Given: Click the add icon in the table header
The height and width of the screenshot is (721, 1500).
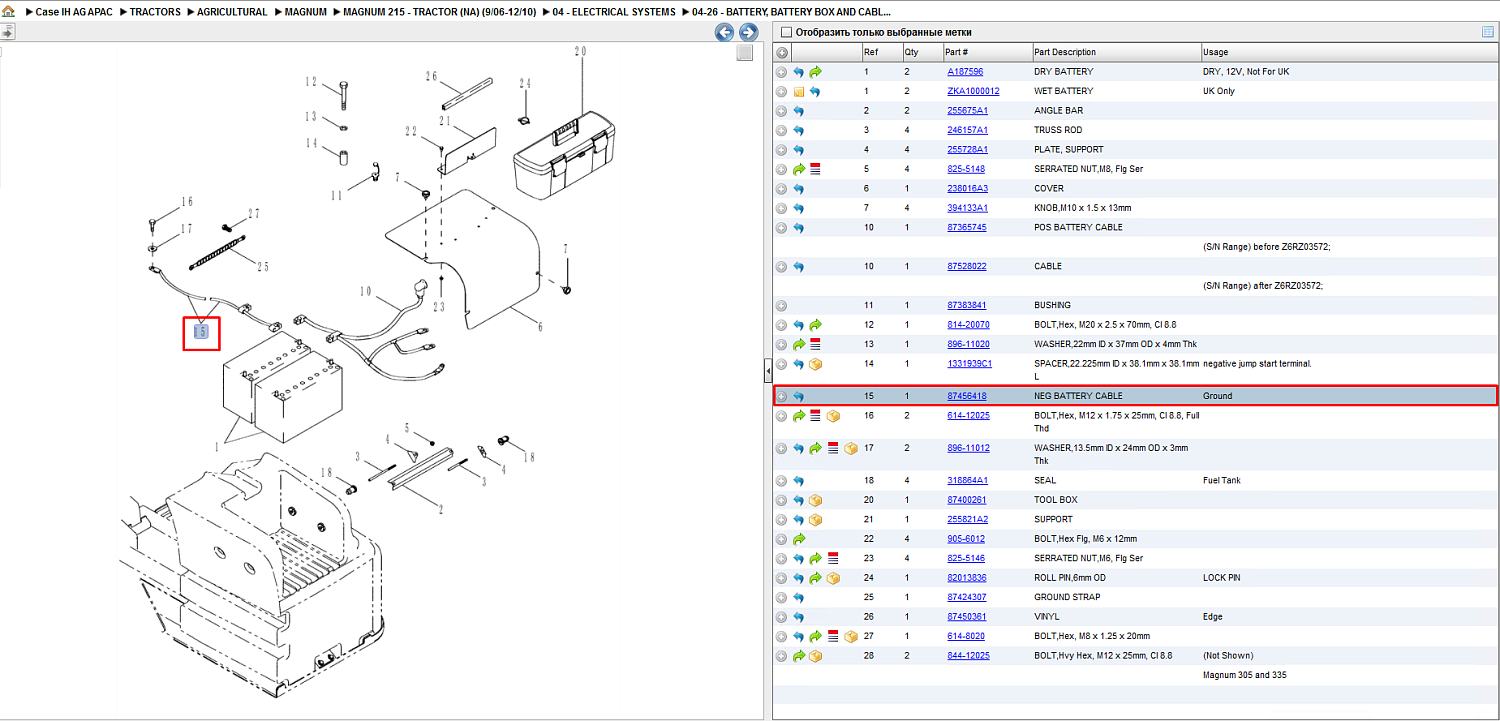Looking at the screenshot, I should 782,52.
